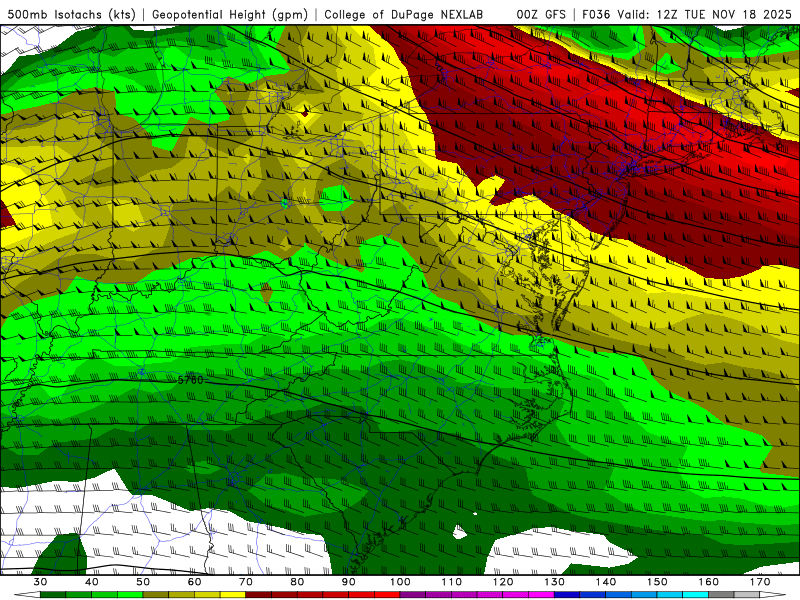Screen dimensions: 800x600
Task: Click the '500mb Isotachs (kts)' title text
Action: (x=71, y=14)
